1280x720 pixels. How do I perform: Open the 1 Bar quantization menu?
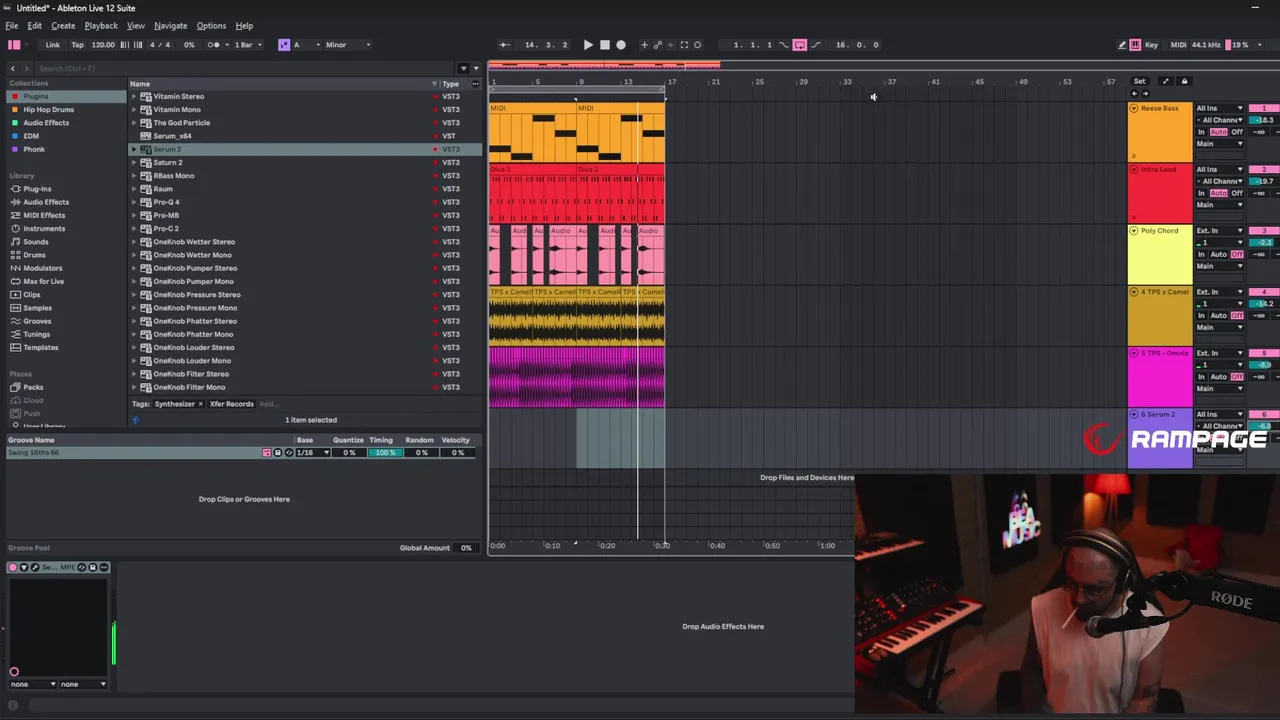tap(248, 45)
